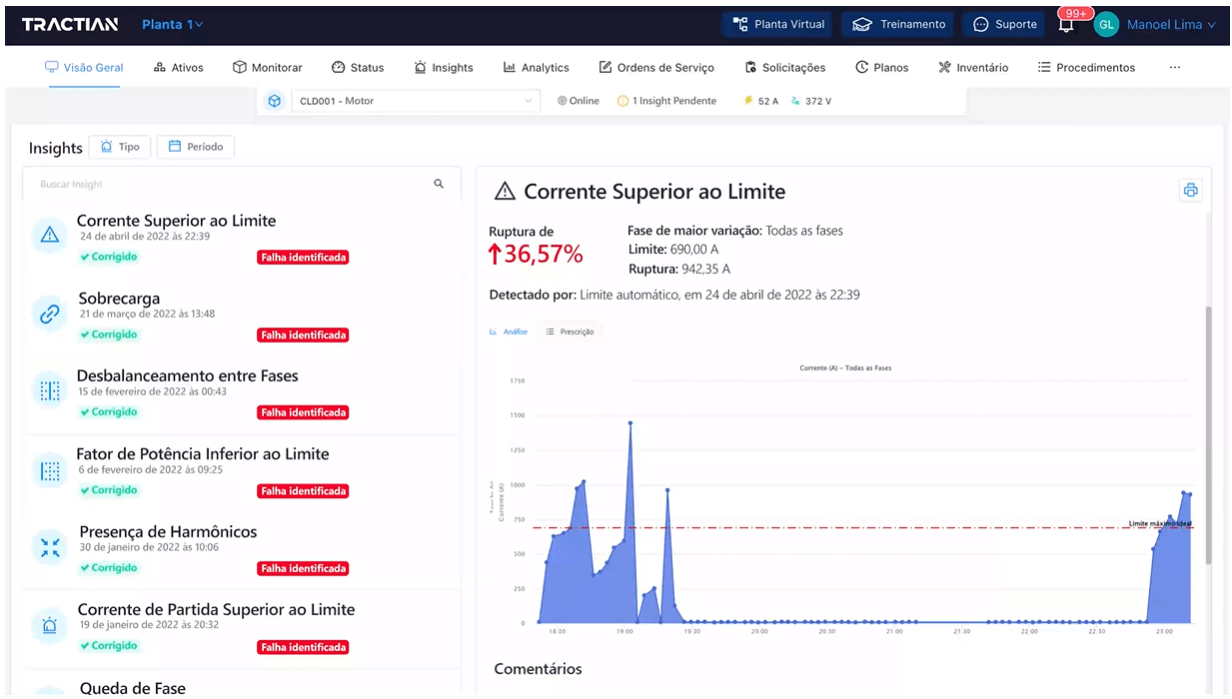
Task: Click the Corrente de Partida alarm icon
Action: click(x=50, y=626)
